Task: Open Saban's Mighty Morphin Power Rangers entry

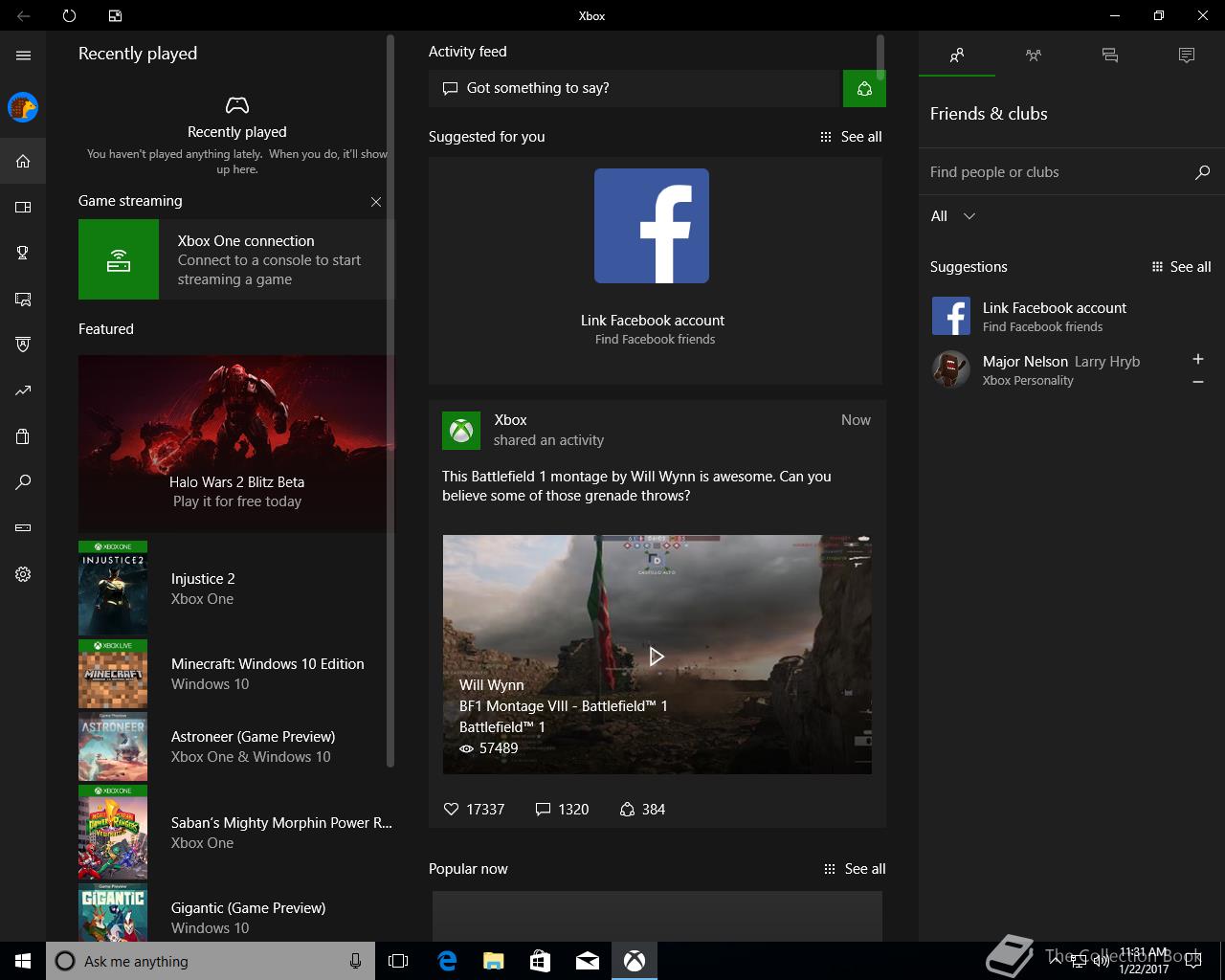Action: click(x=236, y=833)
